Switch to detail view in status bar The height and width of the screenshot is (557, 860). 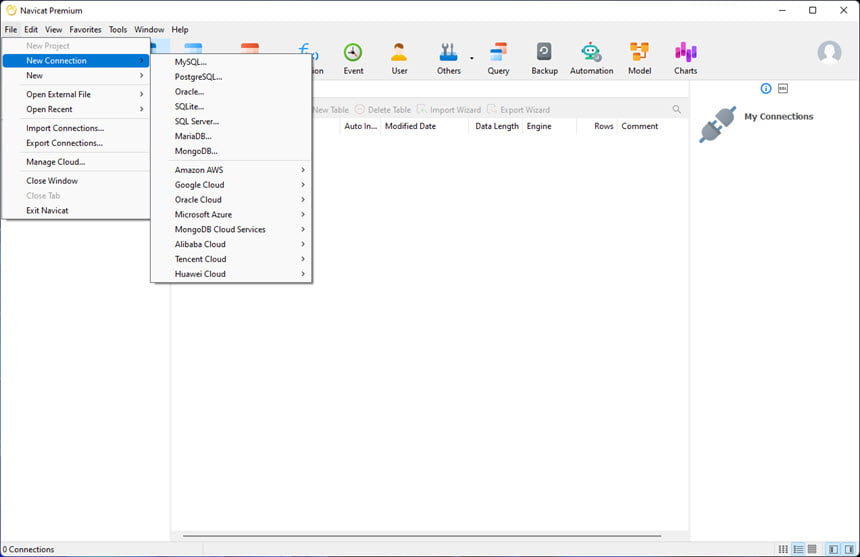pos(812,549)
